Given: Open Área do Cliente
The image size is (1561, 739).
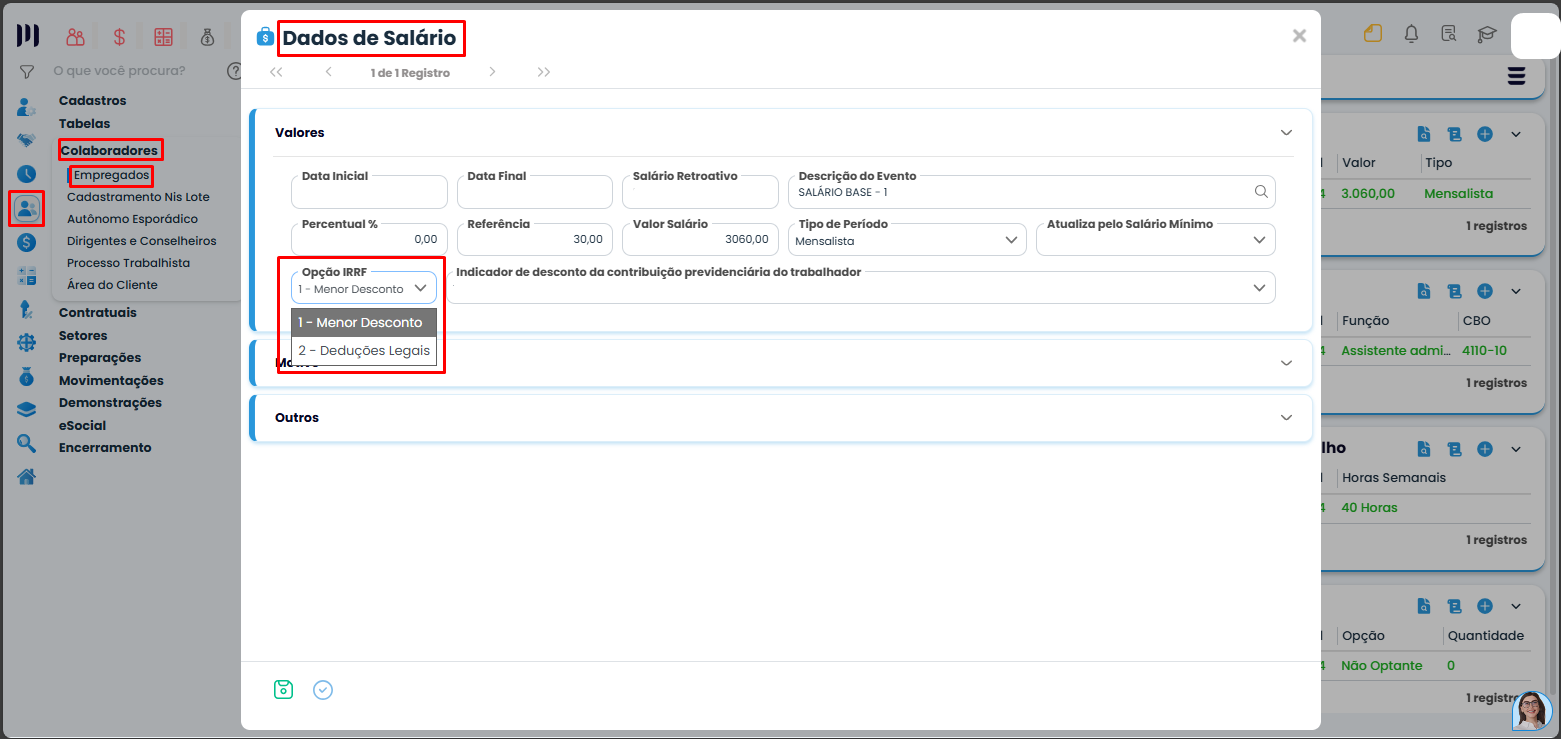Looking at the screenshot, I should pyautogui.click(x=112, y=285).
